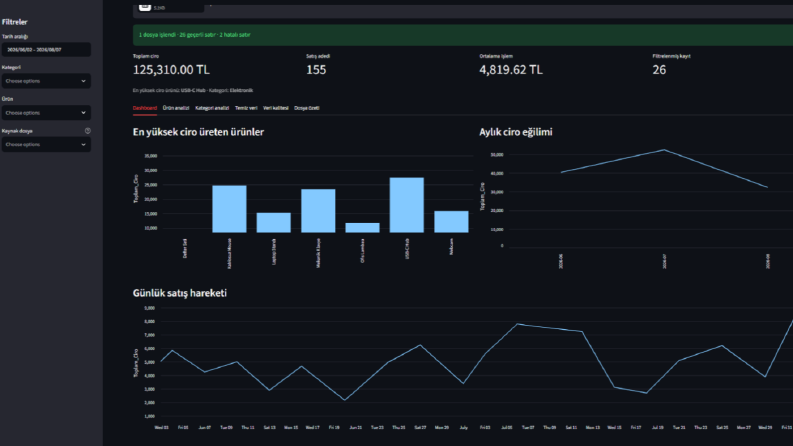This screenshot has width=793, height=446.
Task: Click the 'Günlük satış hareketi' heading
Action: 180,293
